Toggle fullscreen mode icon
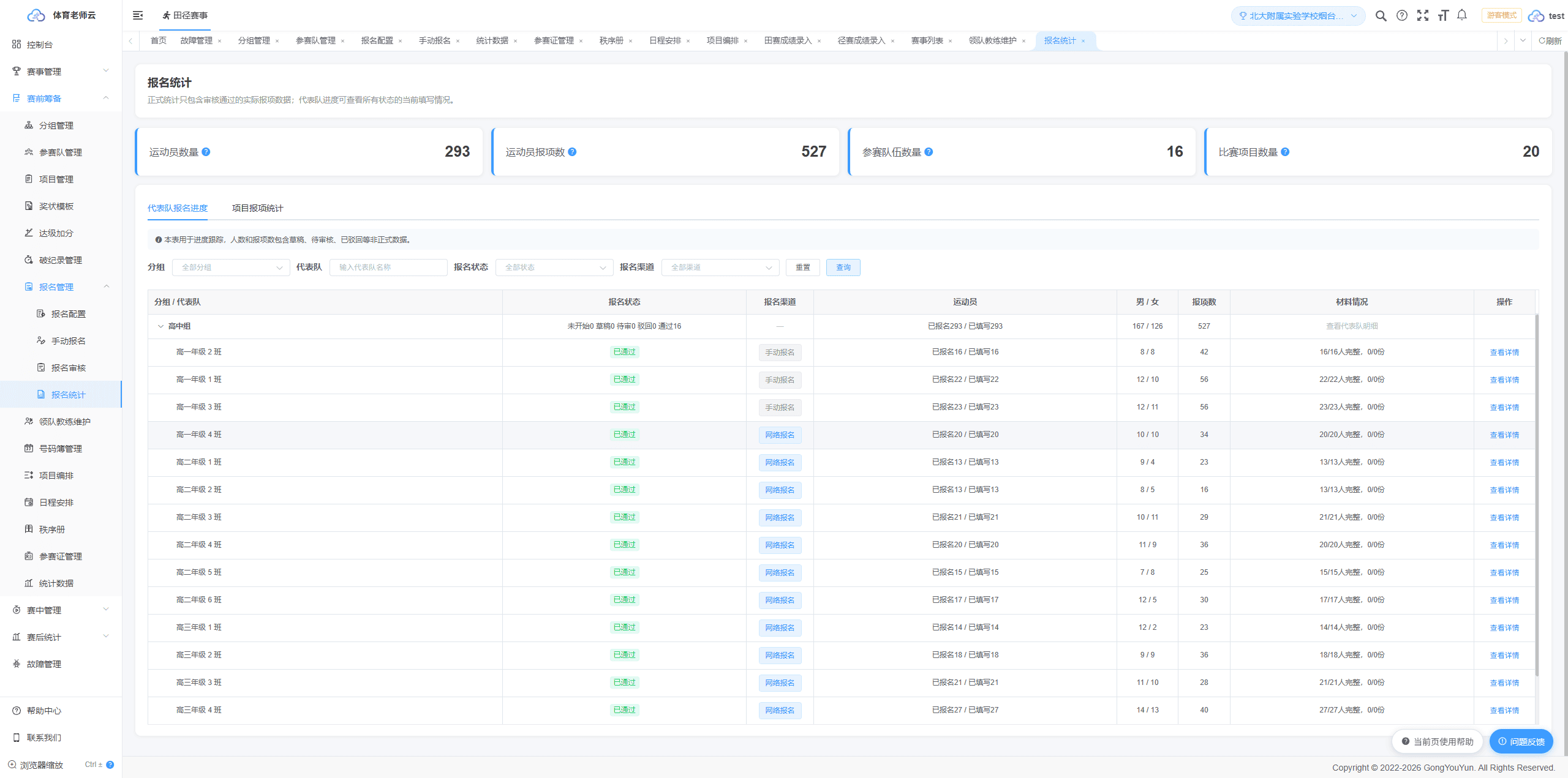The image size is (1568, 778). tap(1423, 16)
